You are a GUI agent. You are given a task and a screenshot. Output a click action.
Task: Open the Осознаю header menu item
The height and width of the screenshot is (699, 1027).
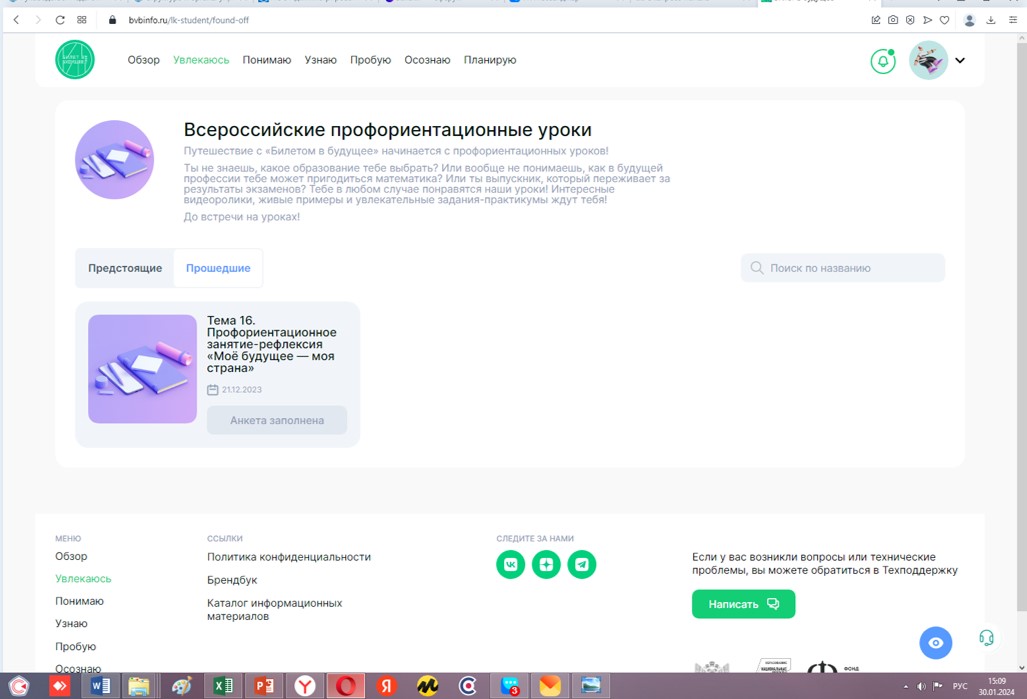click(x=427, y=60)
